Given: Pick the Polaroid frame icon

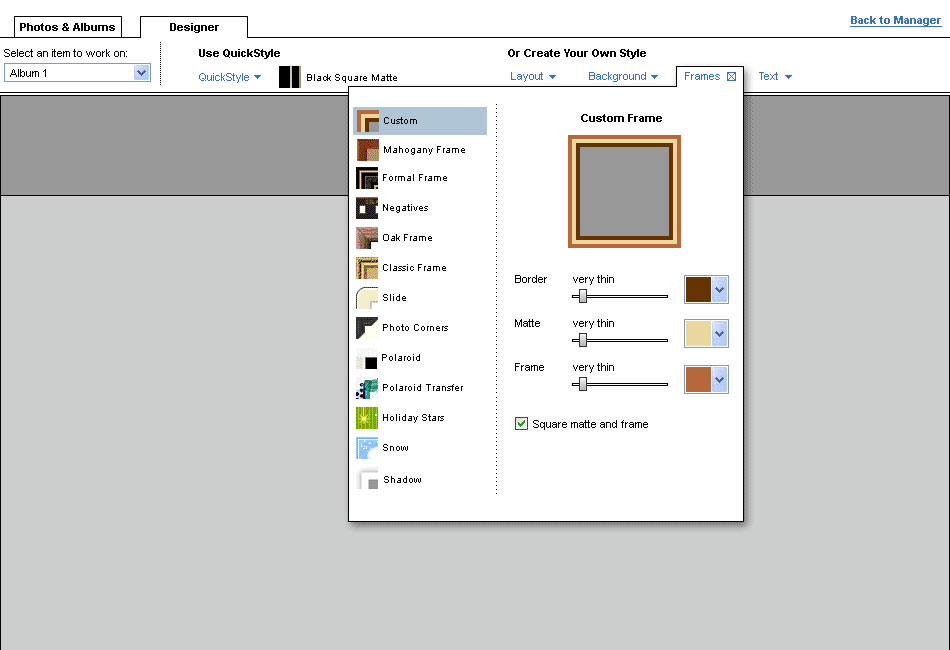Looking at the screenshot, I should point(367,358).
